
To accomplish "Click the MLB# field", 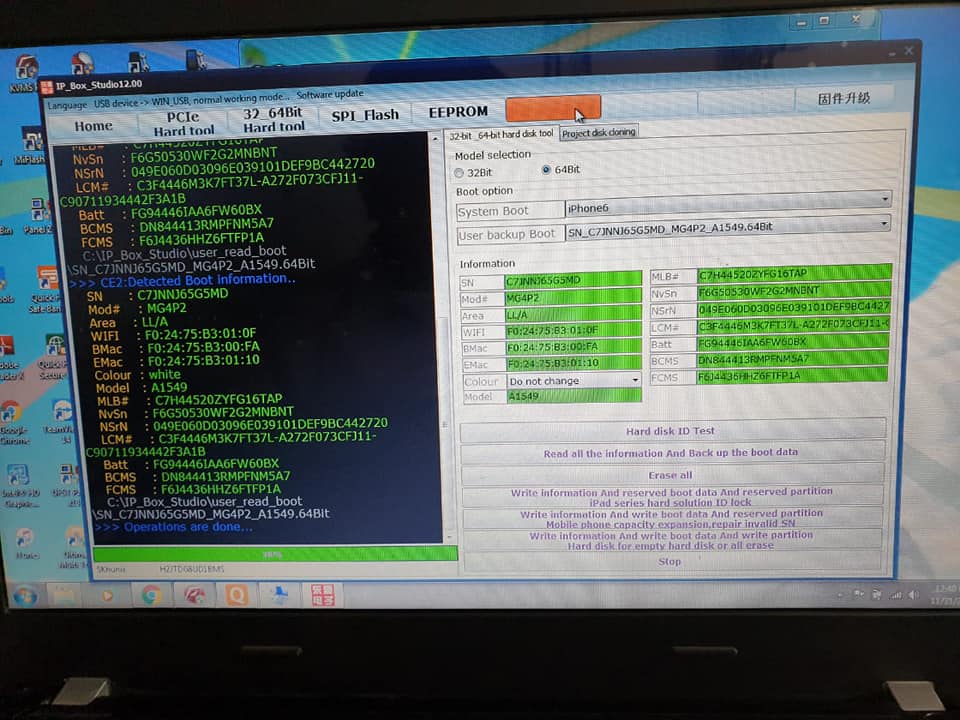I will 793,274.
